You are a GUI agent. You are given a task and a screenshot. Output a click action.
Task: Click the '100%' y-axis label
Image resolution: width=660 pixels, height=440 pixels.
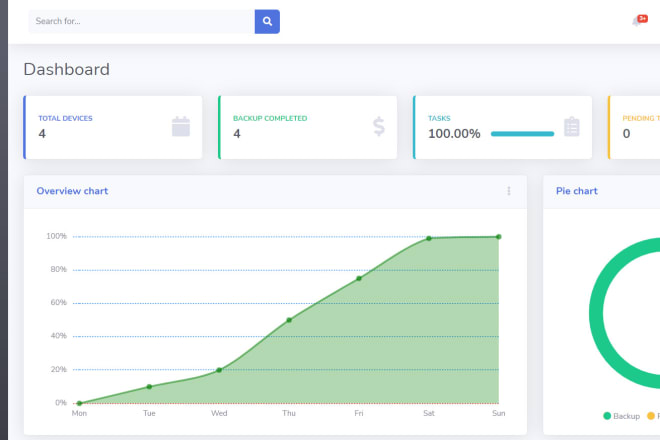(x=56, y=236)
